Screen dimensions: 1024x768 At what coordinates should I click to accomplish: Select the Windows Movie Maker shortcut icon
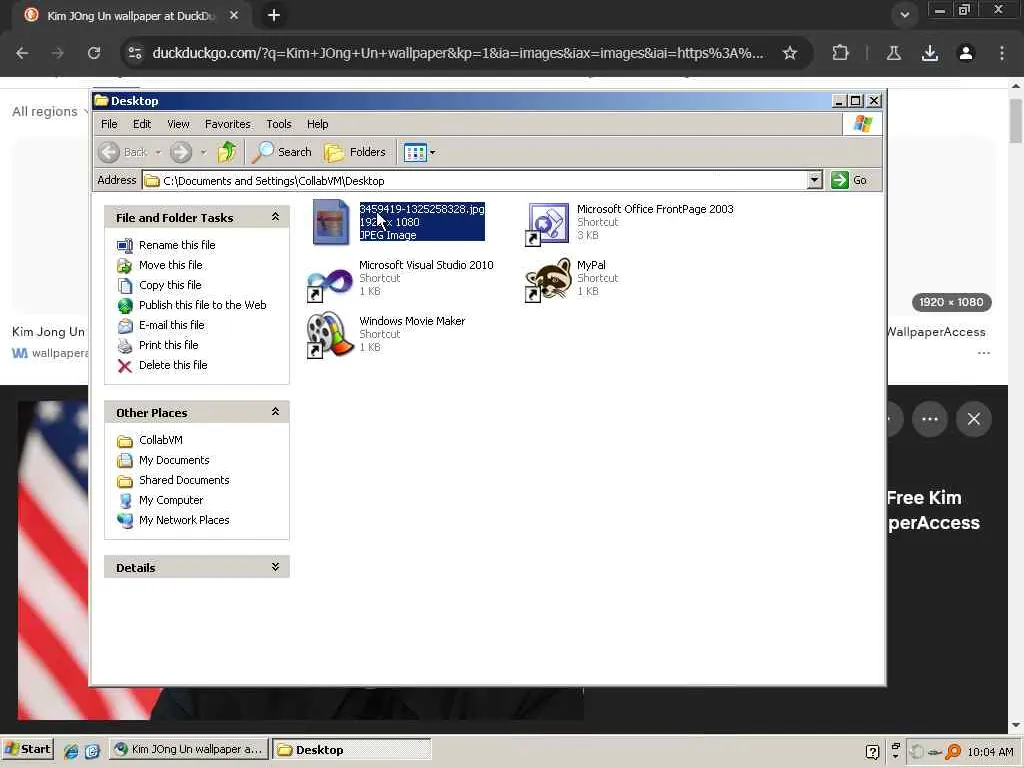(329, 335)
